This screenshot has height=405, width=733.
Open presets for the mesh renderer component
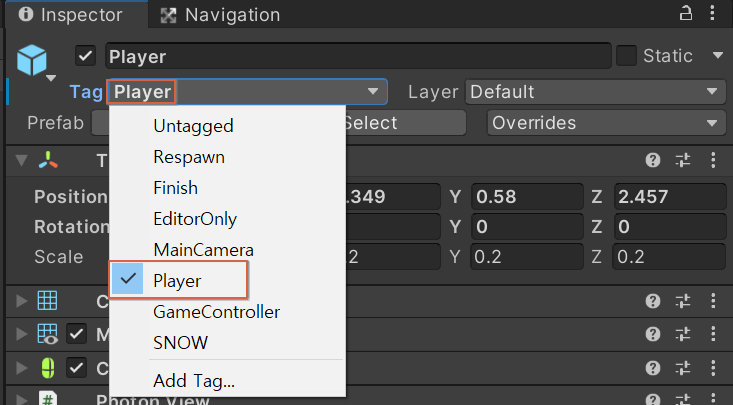[x=683, y=334]
